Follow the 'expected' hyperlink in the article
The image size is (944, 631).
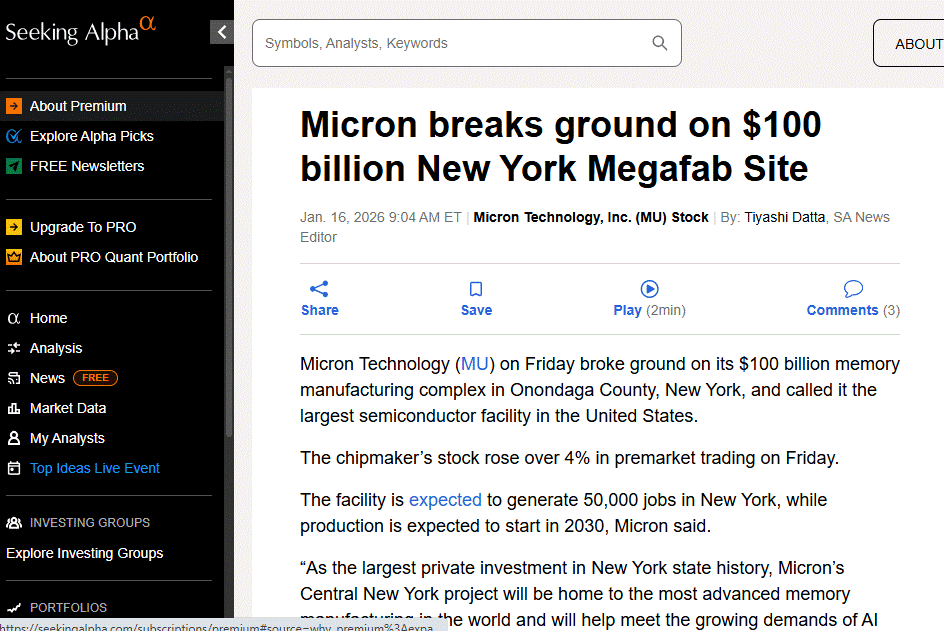point(445,500)
